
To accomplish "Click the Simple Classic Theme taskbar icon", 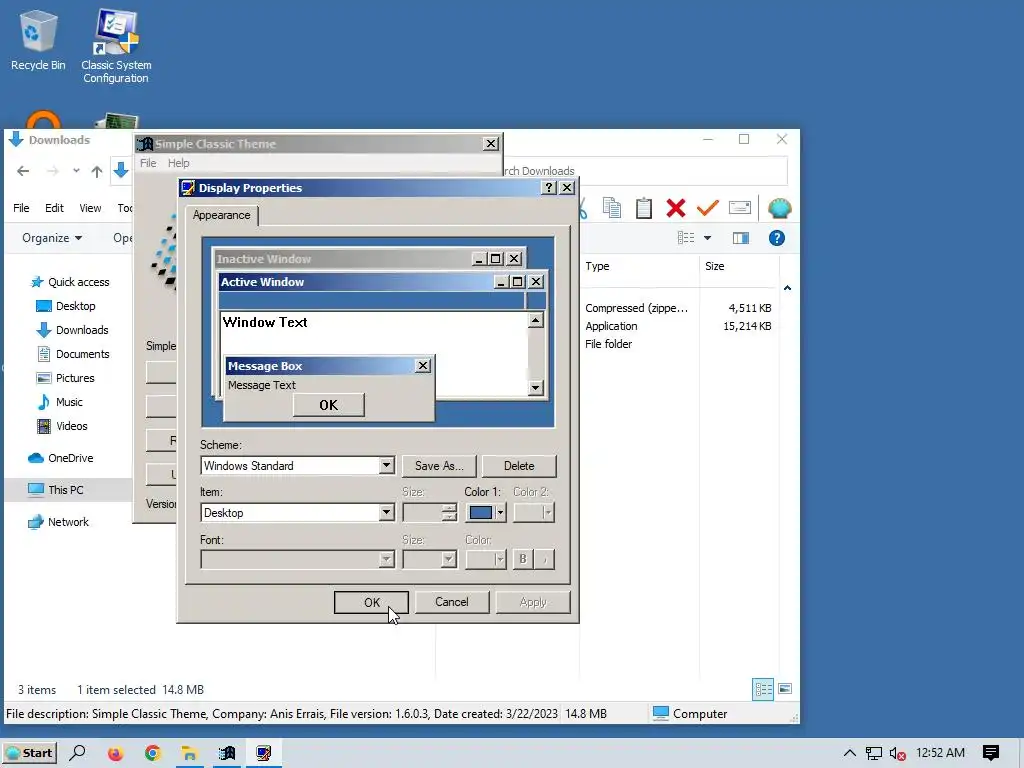I will (227, 754).
